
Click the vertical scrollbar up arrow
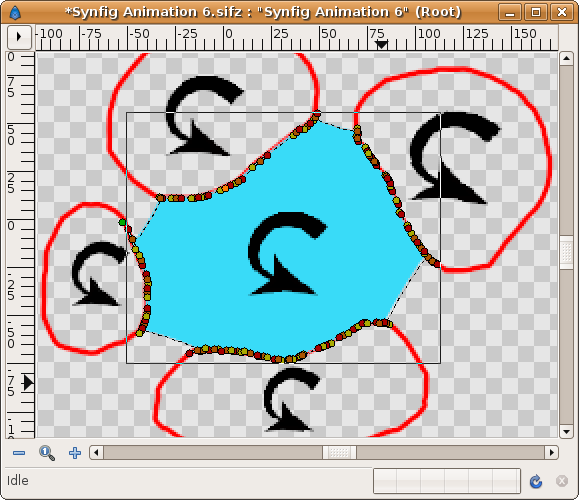tap(566, 58)
